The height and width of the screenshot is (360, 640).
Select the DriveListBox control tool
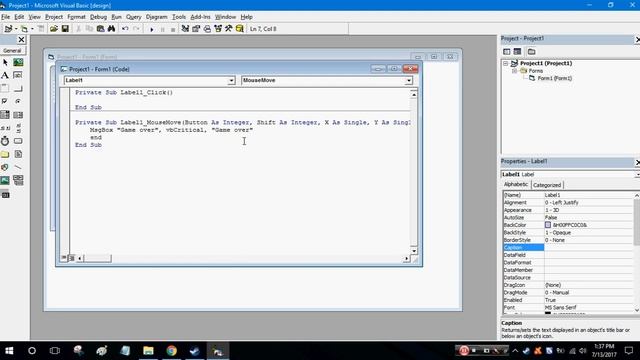(18, 141)
